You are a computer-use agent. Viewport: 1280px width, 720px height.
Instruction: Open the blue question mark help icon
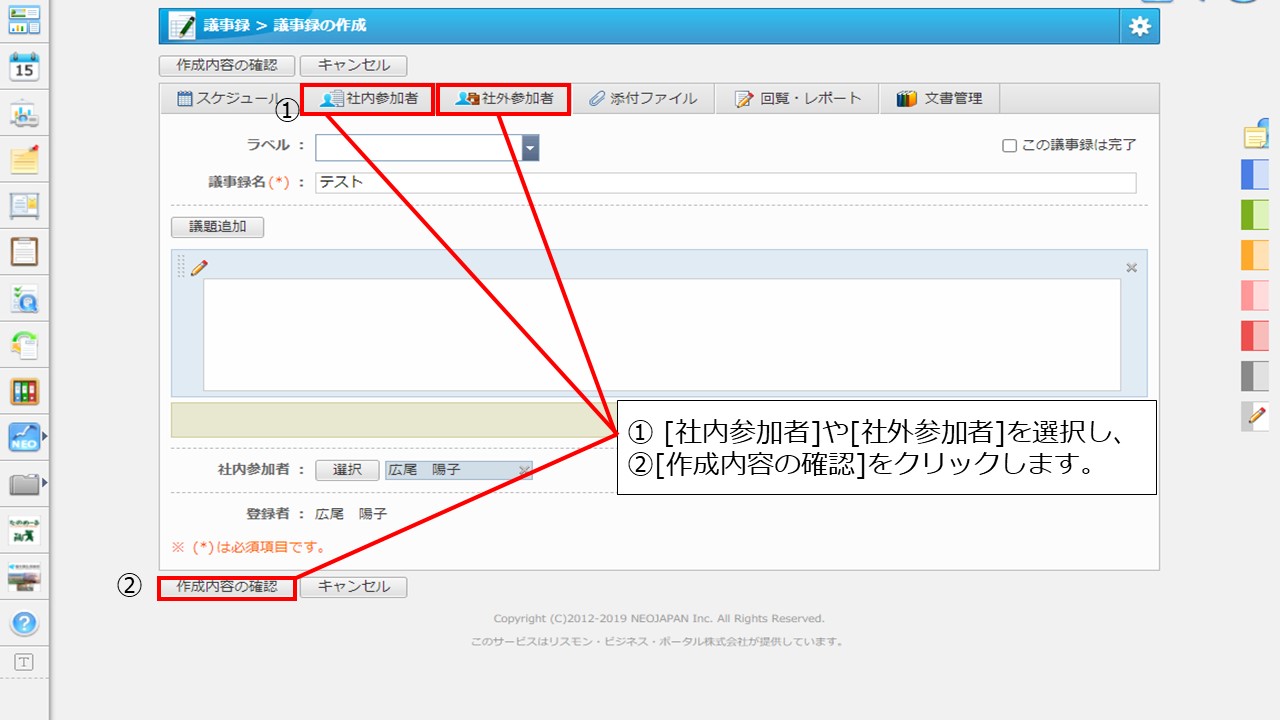click(x=24, y=624)
